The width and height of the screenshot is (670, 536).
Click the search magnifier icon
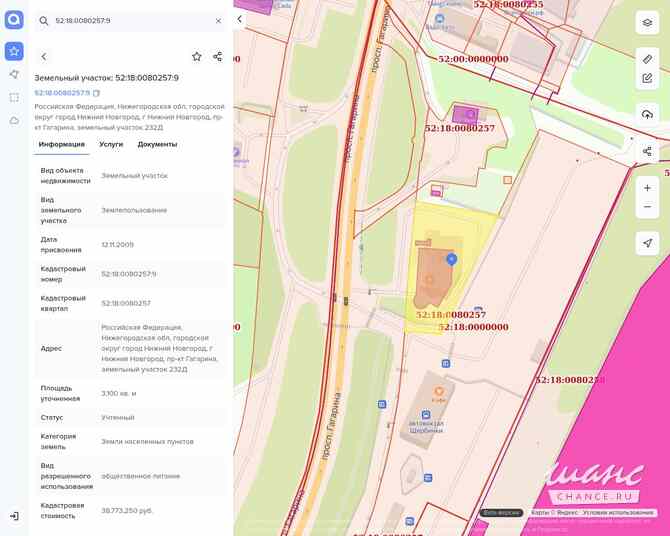[44, 21]
